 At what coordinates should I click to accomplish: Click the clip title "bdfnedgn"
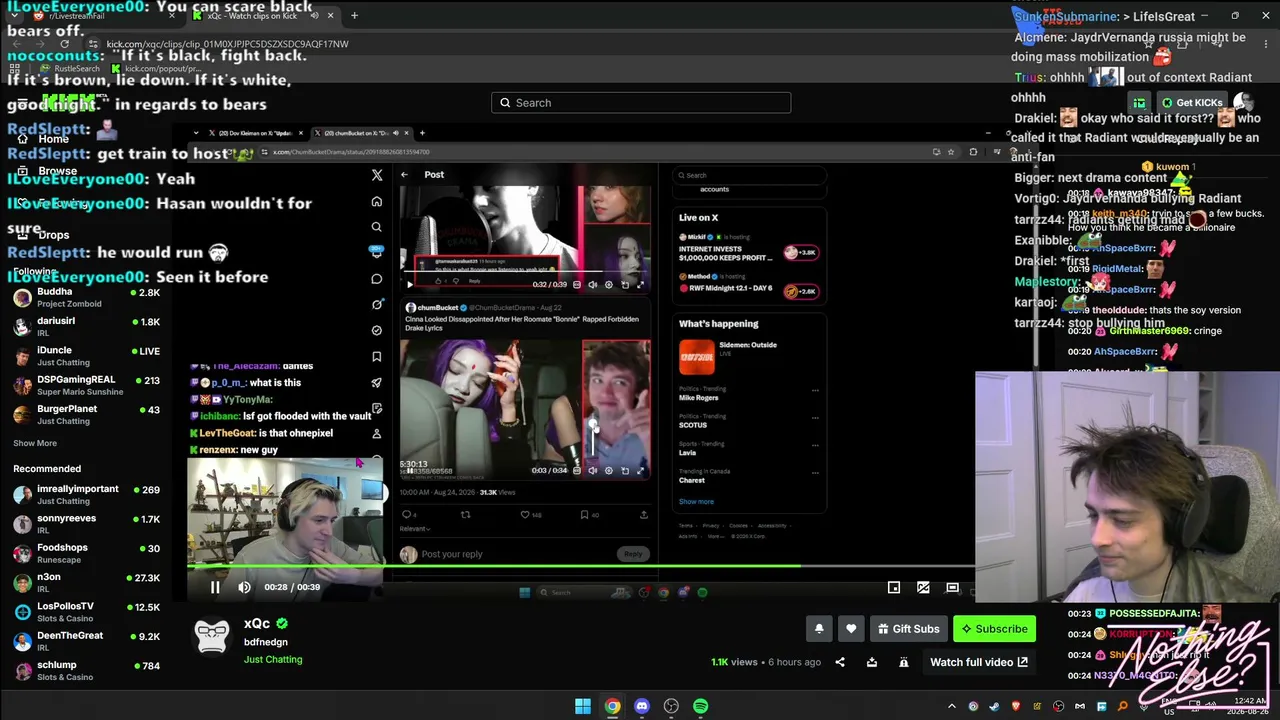(266, 642)
